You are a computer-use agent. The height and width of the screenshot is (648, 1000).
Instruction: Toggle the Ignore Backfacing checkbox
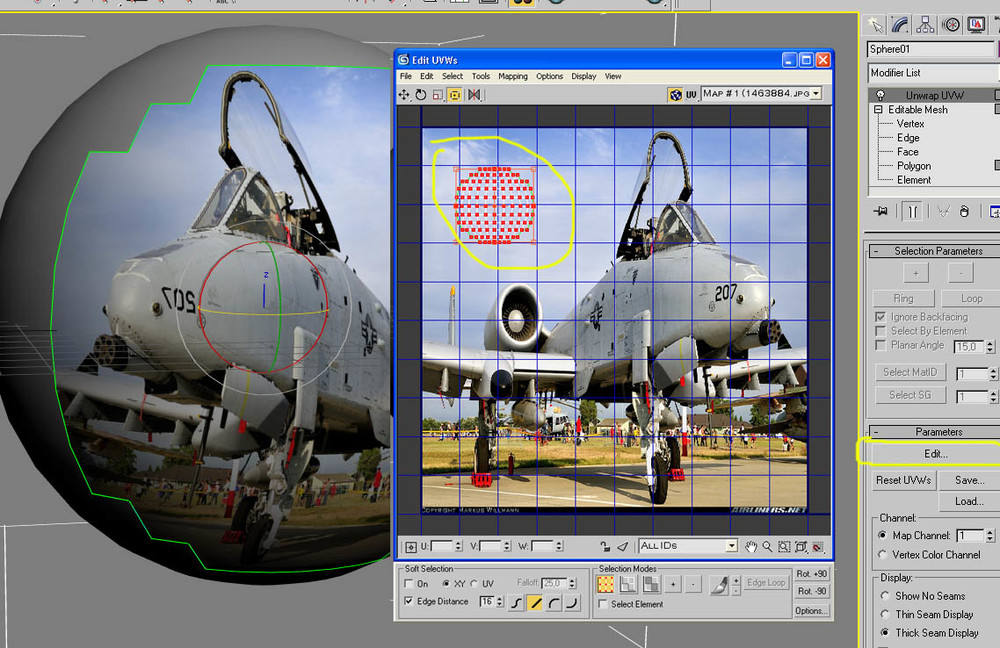881,317
